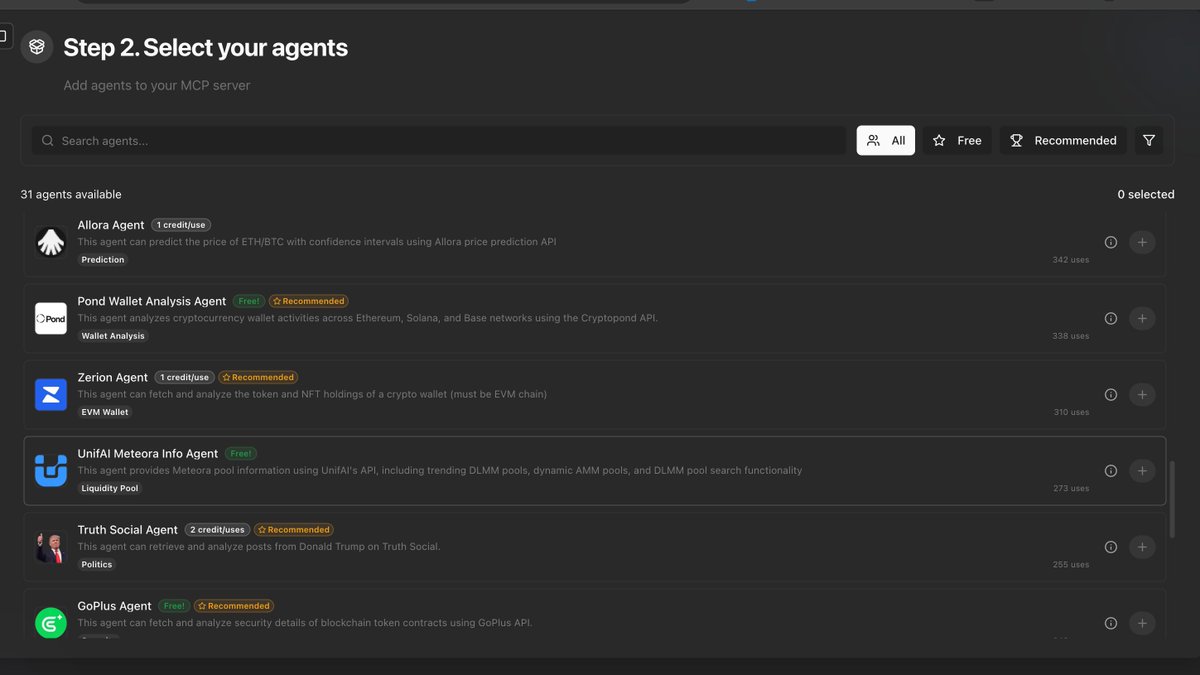
Task: Open Truth Social Agent info icon
Action: point(1110,547)
